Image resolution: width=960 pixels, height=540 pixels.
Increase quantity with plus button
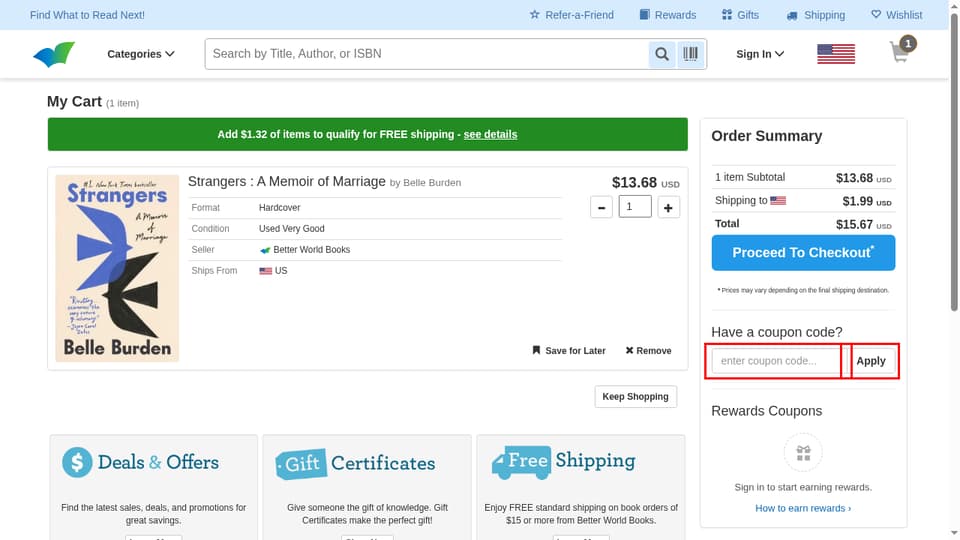(669, 208)
